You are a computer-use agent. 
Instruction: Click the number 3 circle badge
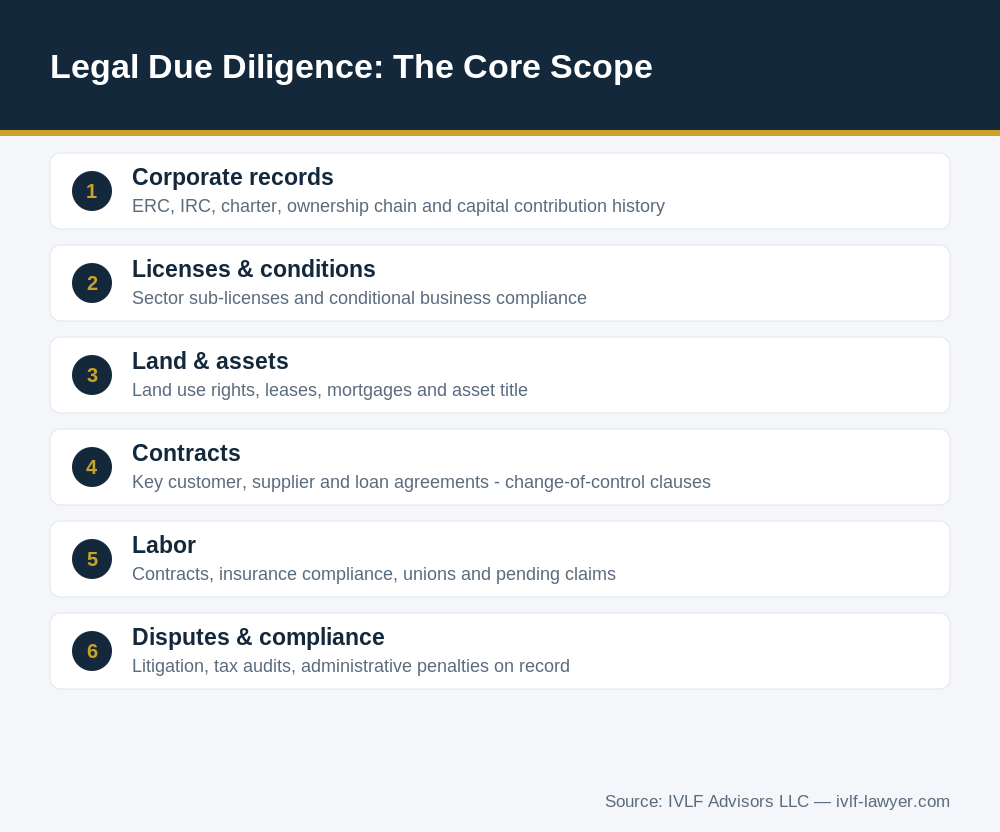(x=92, y=375)
